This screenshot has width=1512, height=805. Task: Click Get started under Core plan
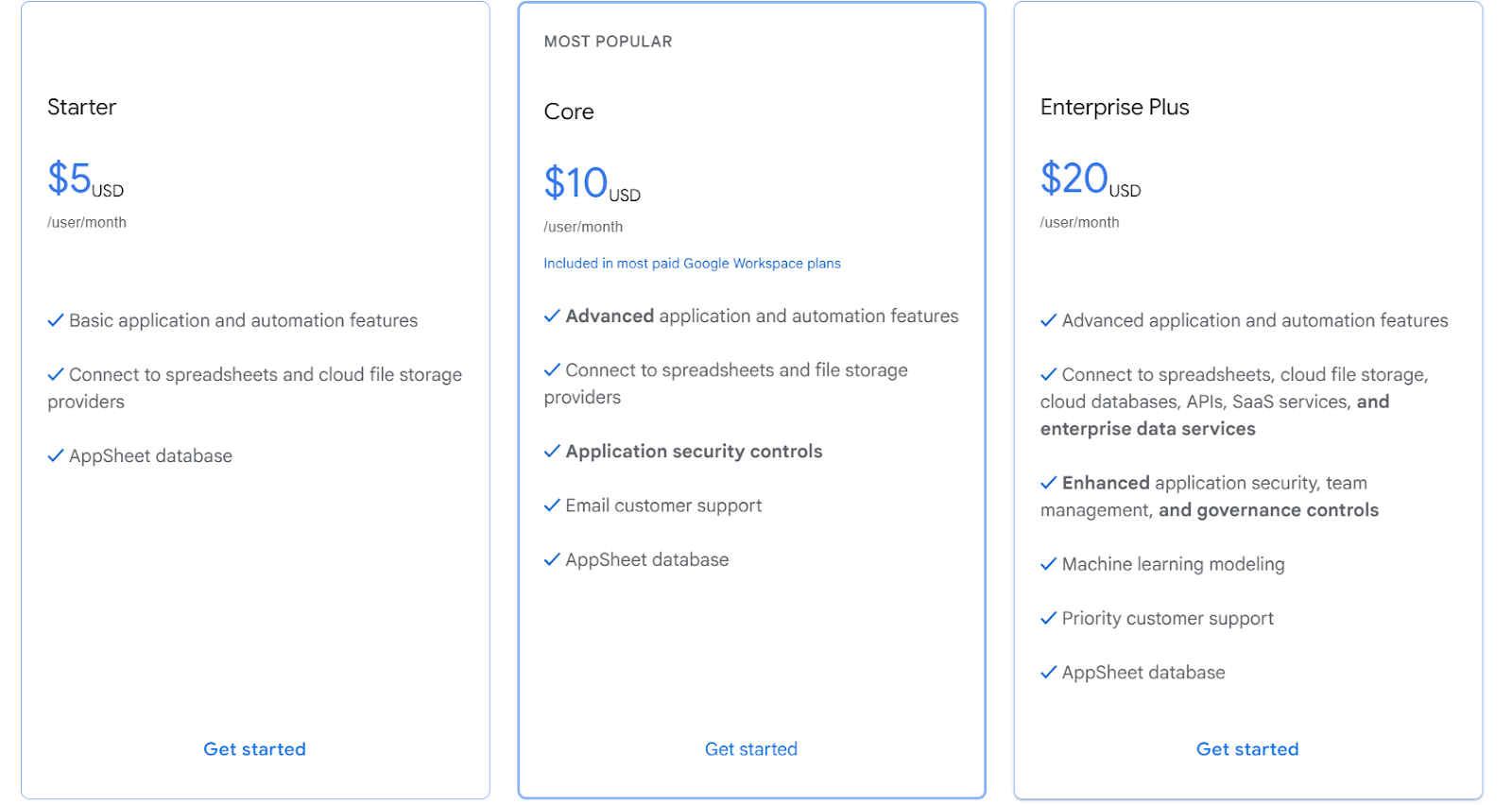(x=751, y=749)
